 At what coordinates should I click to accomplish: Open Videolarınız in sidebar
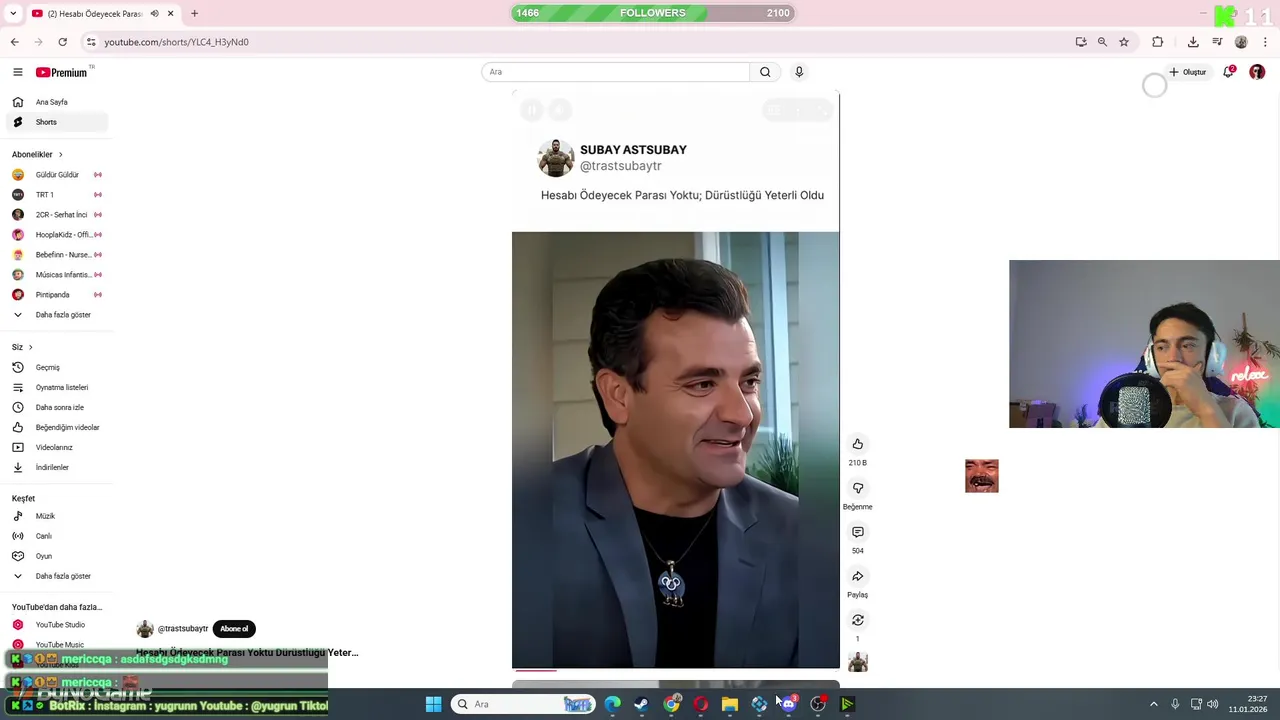pyautogui.click(x=56, y=447)
